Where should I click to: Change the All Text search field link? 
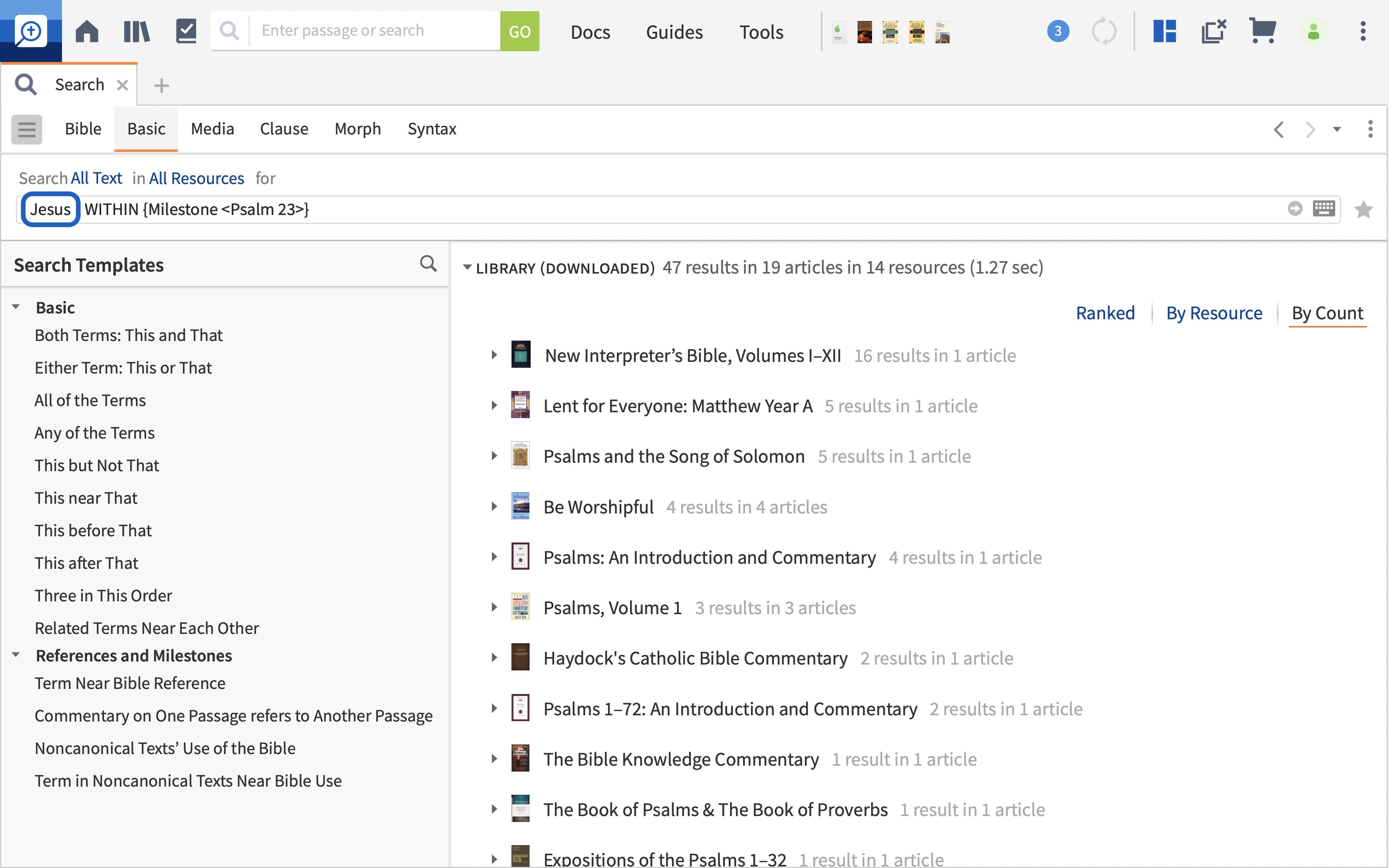pyautogui.click(x=97, y=179)
